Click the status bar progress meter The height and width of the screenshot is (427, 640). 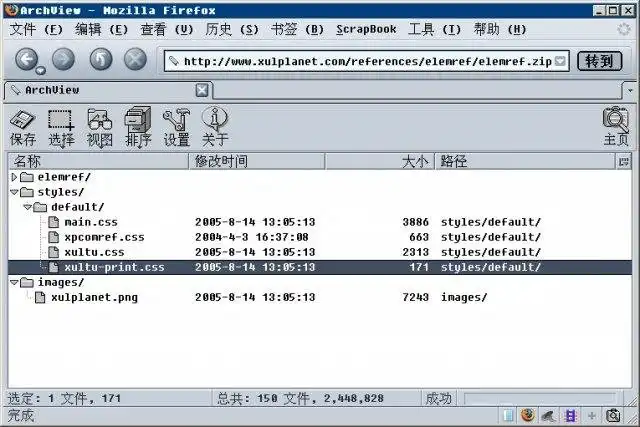pyautogui.click(x=540, y=398)
